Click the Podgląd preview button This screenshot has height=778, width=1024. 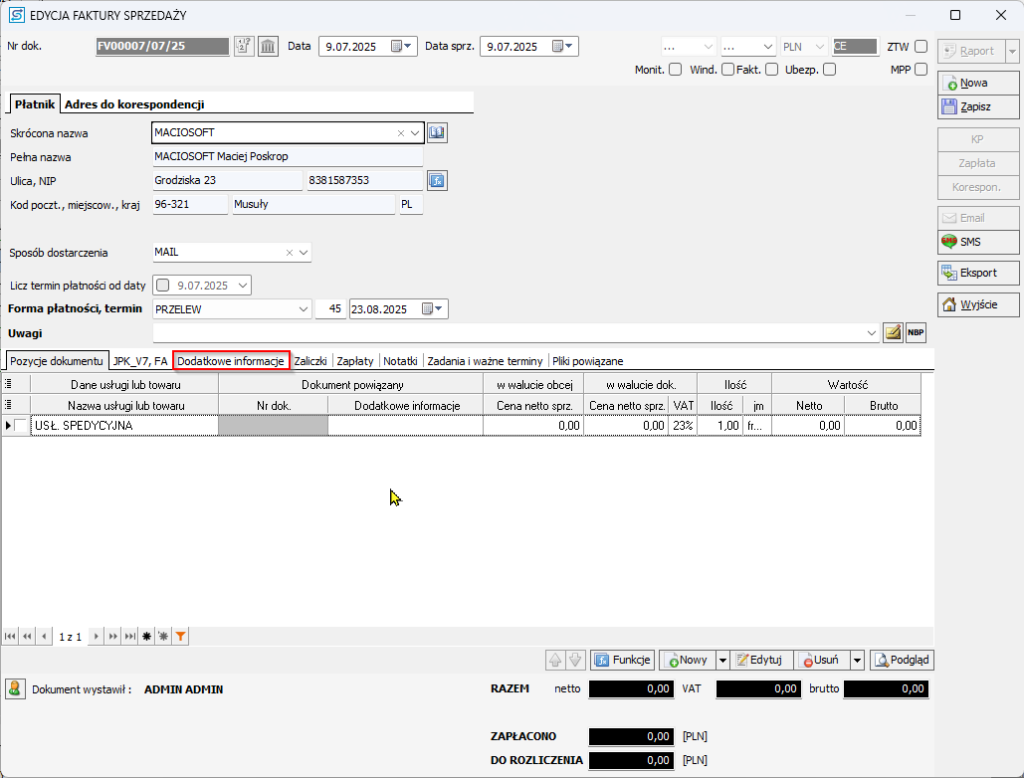902,660
